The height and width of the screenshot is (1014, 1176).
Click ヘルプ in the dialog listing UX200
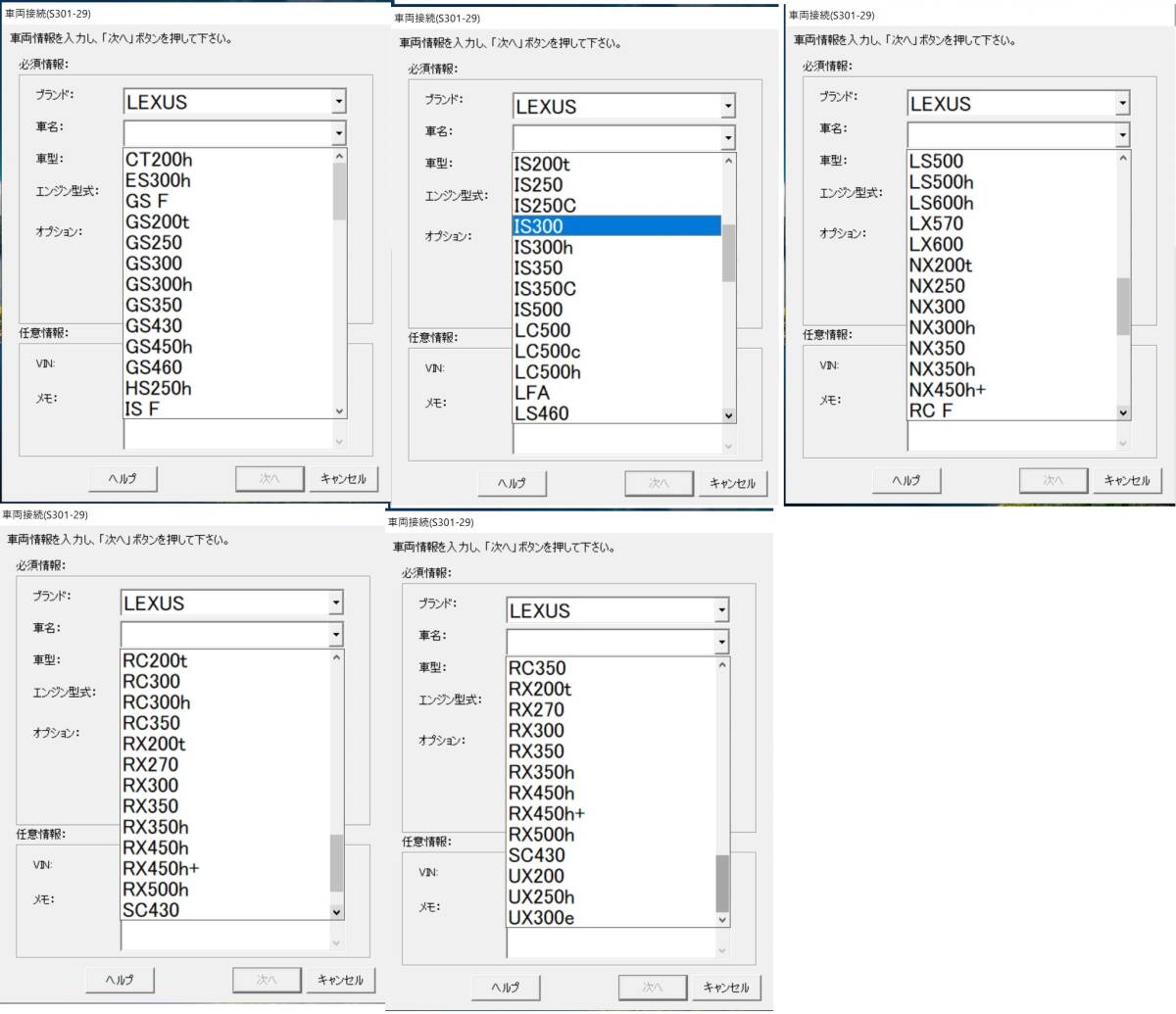pos(505,987)
